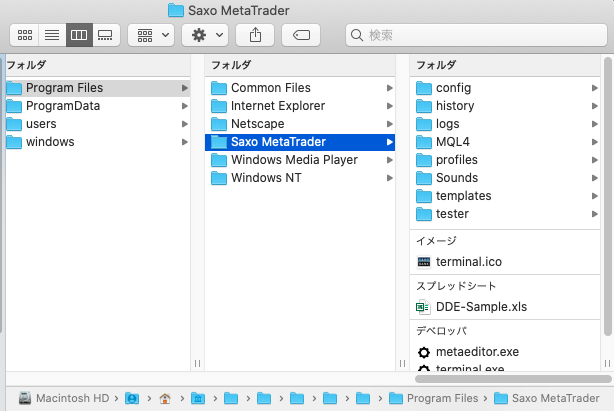Screen dimensions: 614x411
Task: Open the Windows NT folder
Action: coord(300,178)
